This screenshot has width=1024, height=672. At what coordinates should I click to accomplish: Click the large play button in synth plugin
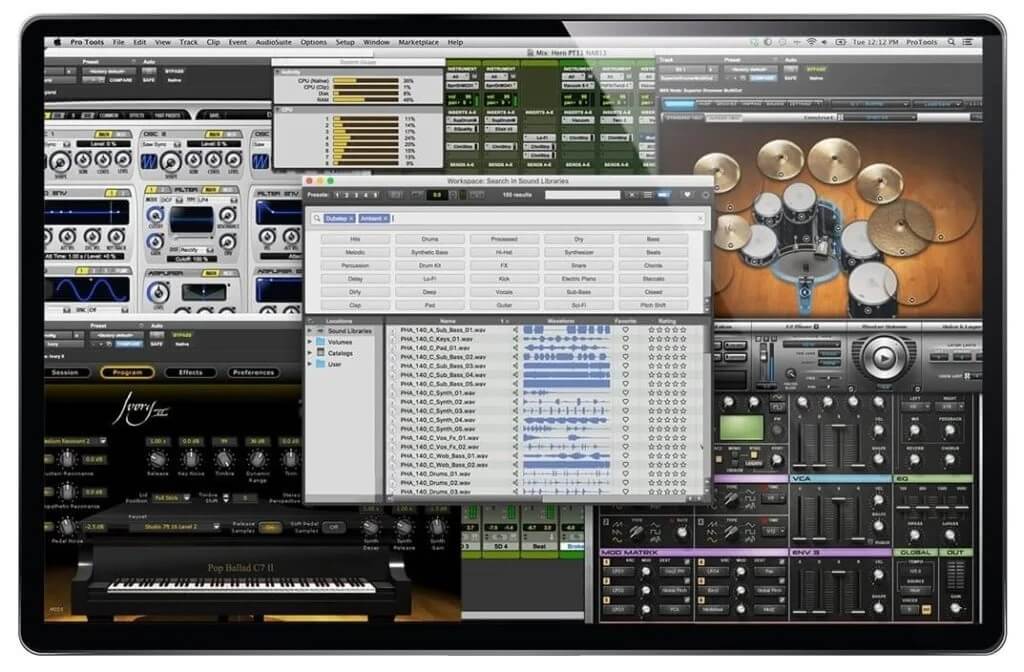(x=883, y=358)
